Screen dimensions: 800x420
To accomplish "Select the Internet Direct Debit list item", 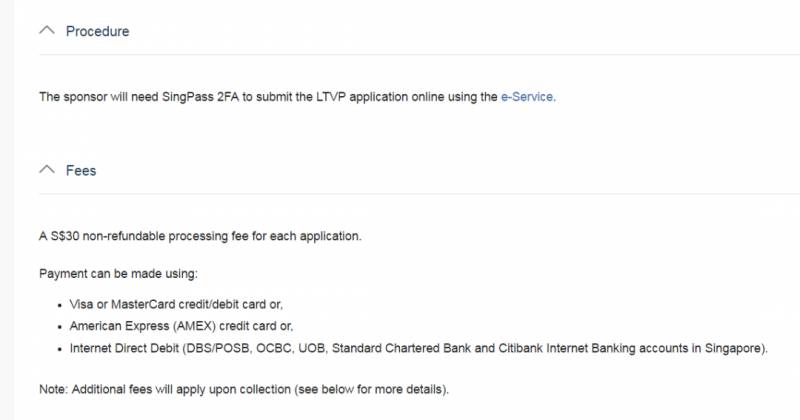I will click(x=418, y=348).
